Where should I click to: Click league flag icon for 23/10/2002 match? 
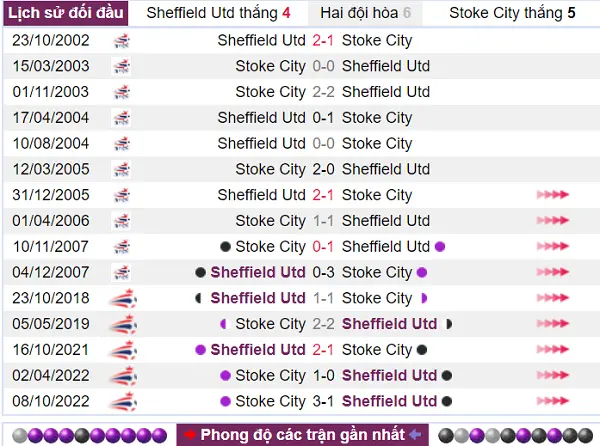coord(122,41)
